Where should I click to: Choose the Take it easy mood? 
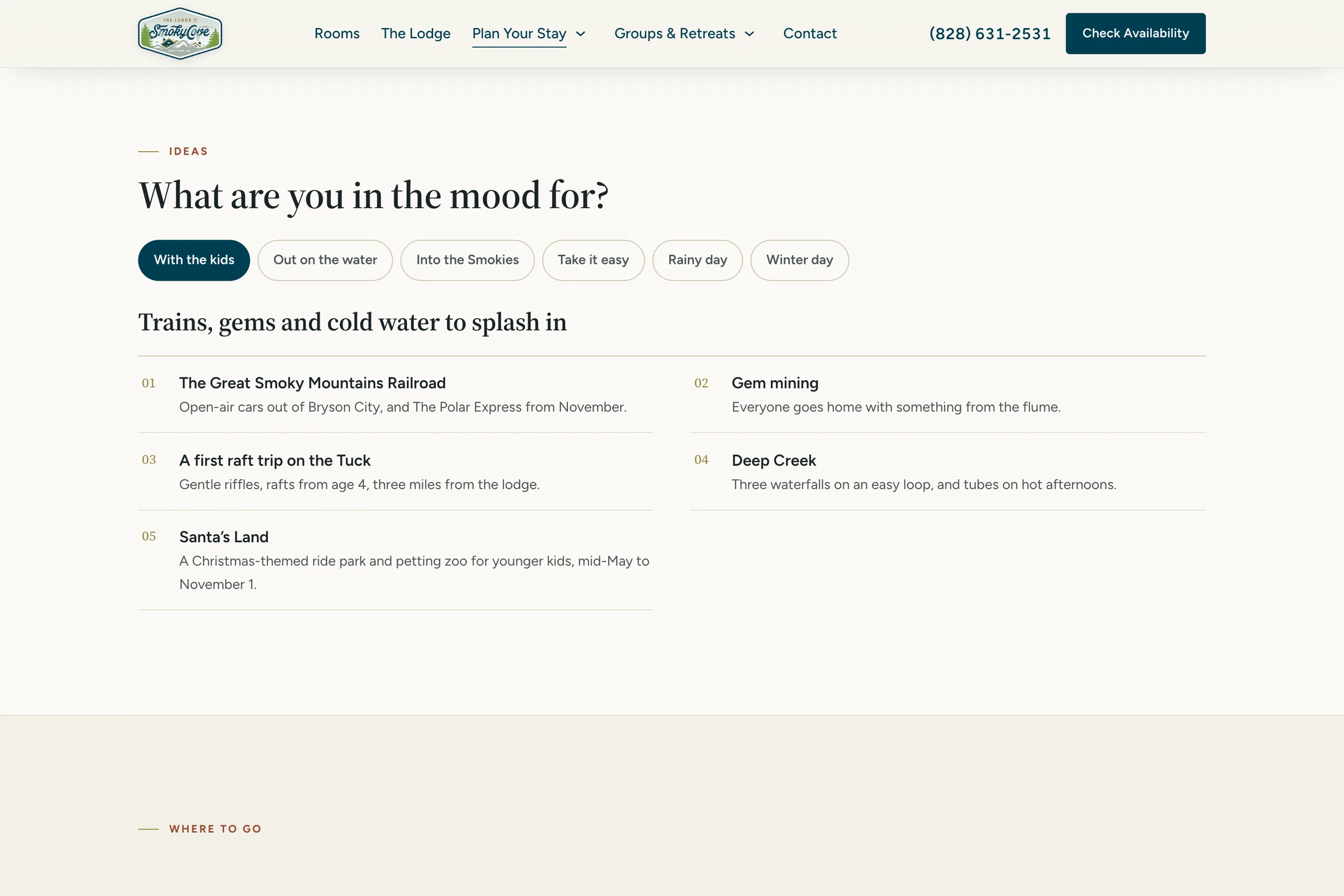coord(593,260)
